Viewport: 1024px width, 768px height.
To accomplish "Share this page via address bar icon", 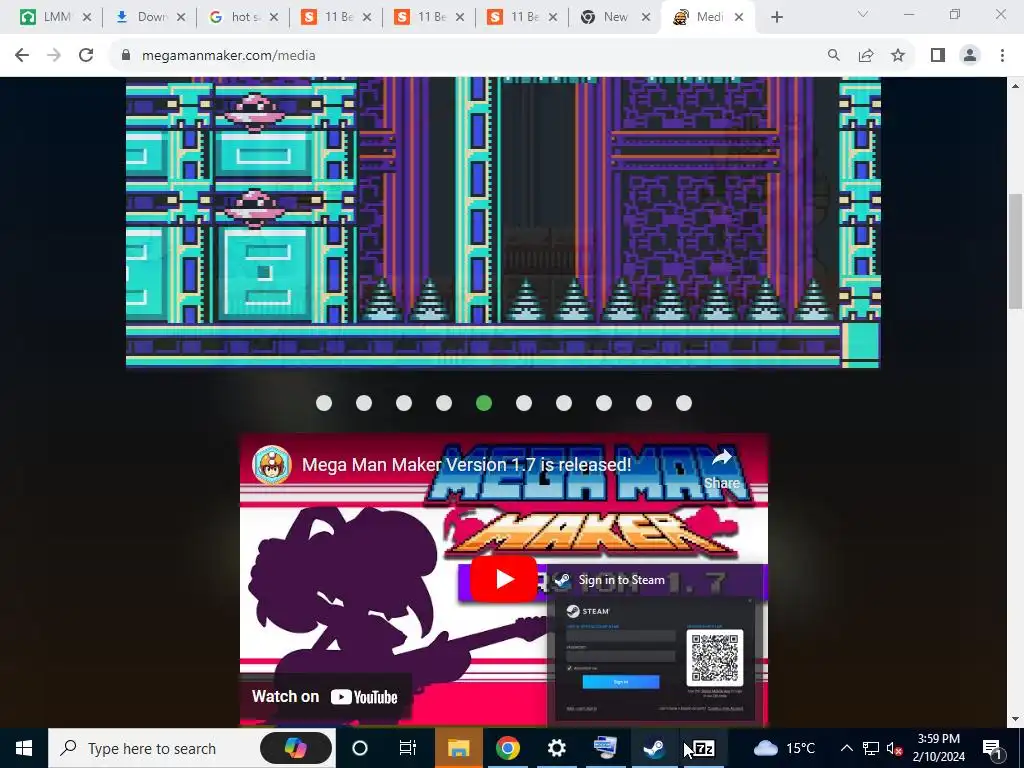I will [x=866, y=56].
